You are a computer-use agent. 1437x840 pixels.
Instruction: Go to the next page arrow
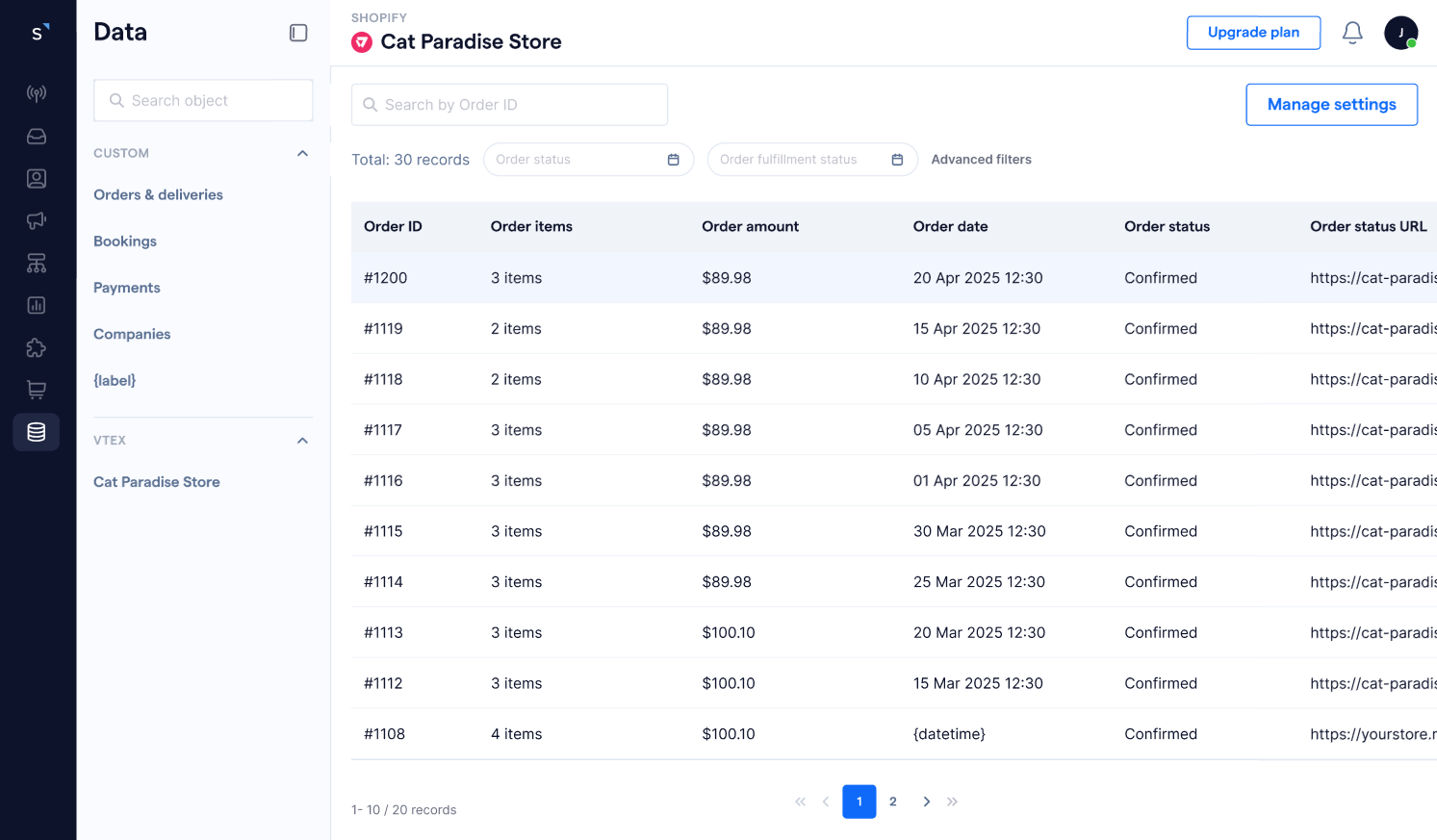pos(926,802)
